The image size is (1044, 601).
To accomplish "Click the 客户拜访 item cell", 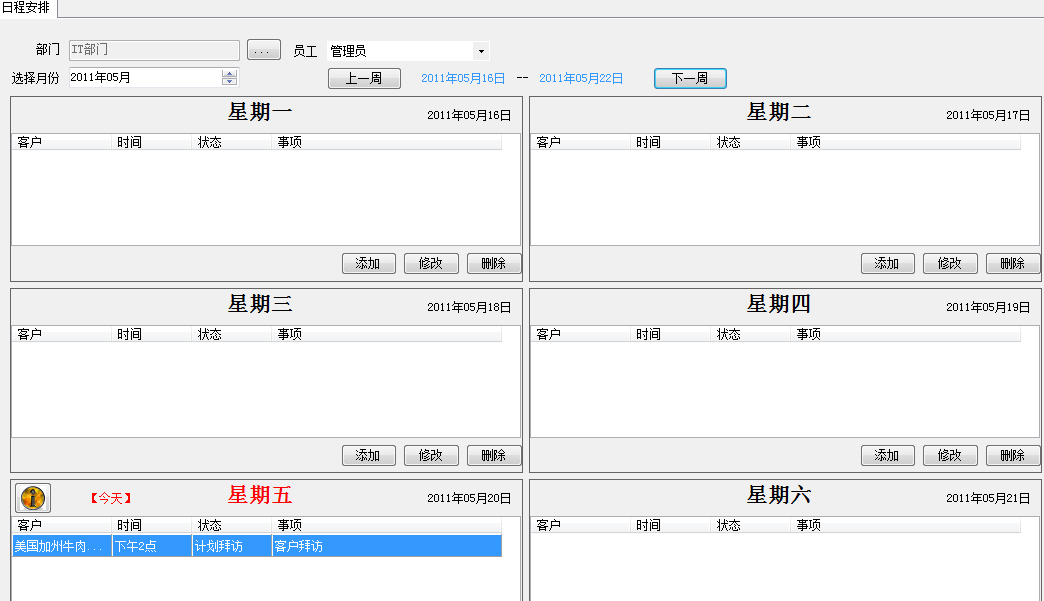I will [x=387, y=546].
